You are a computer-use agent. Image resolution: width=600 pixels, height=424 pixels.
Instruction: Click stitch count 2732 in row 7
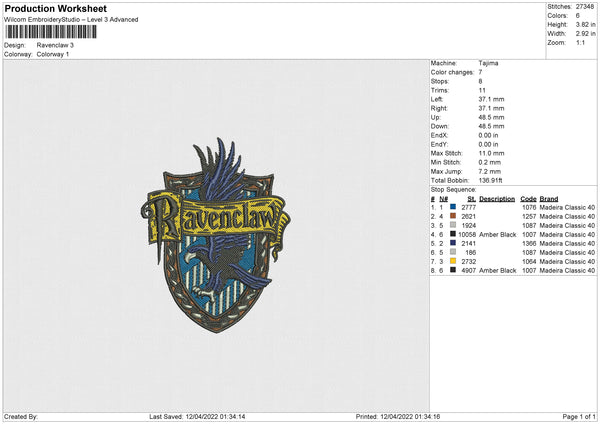point(469,262)
